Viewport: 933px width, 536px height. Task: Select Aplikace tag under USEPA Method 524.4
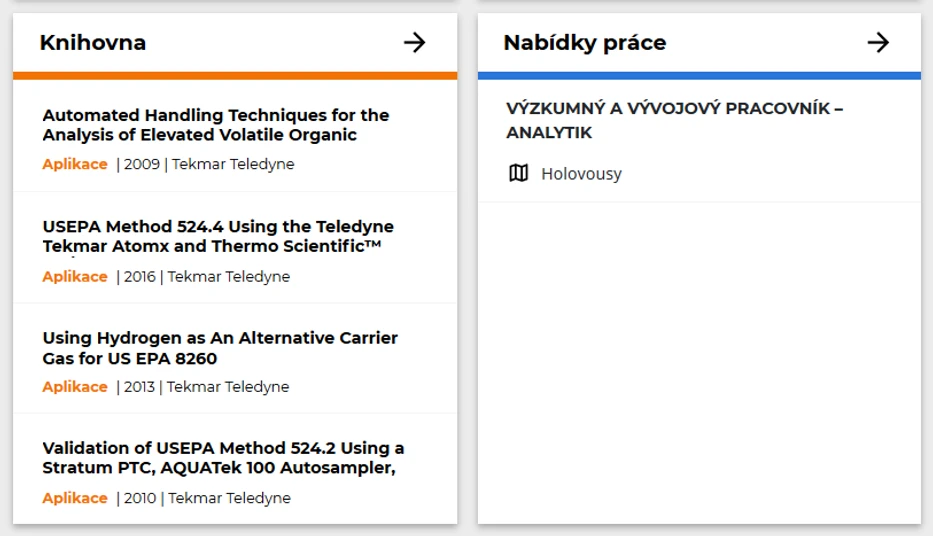click(75, 276)
